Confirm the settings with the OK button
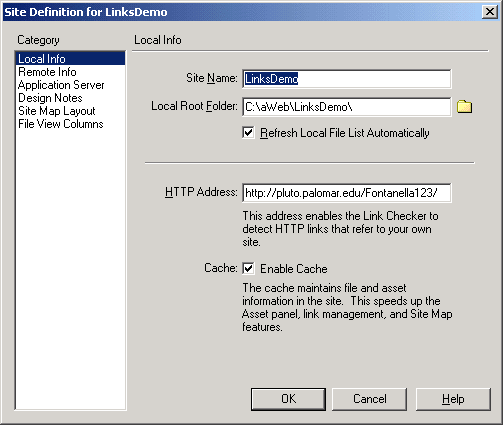 288,399
